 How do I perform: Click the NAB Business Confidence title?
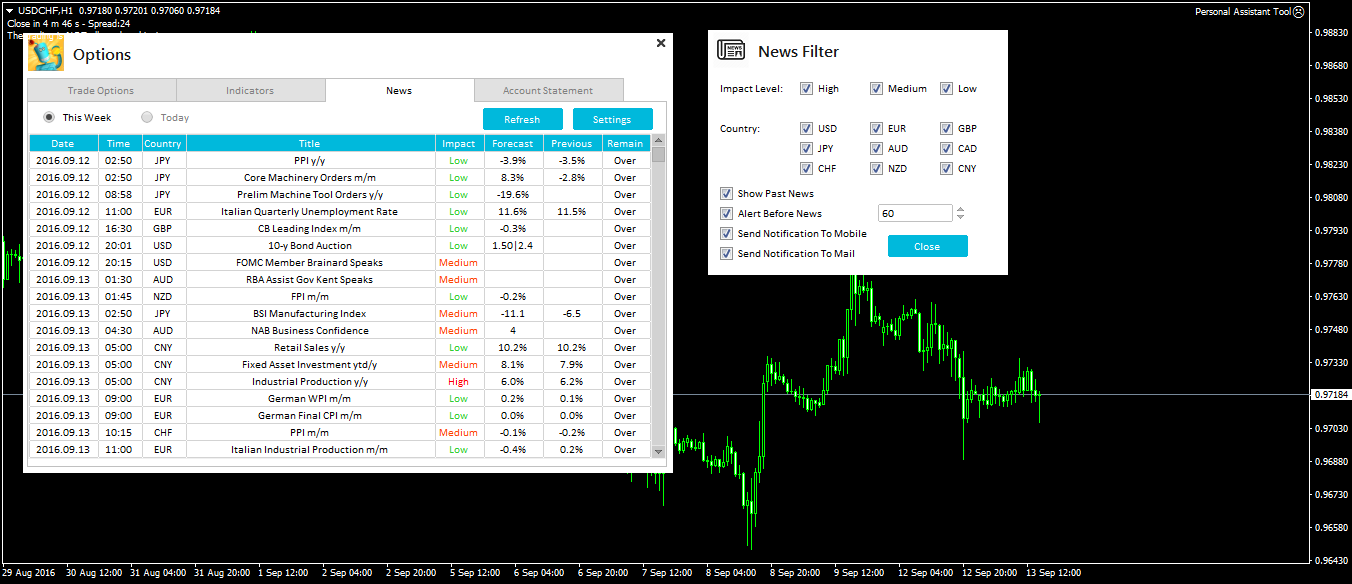point(310,330)
